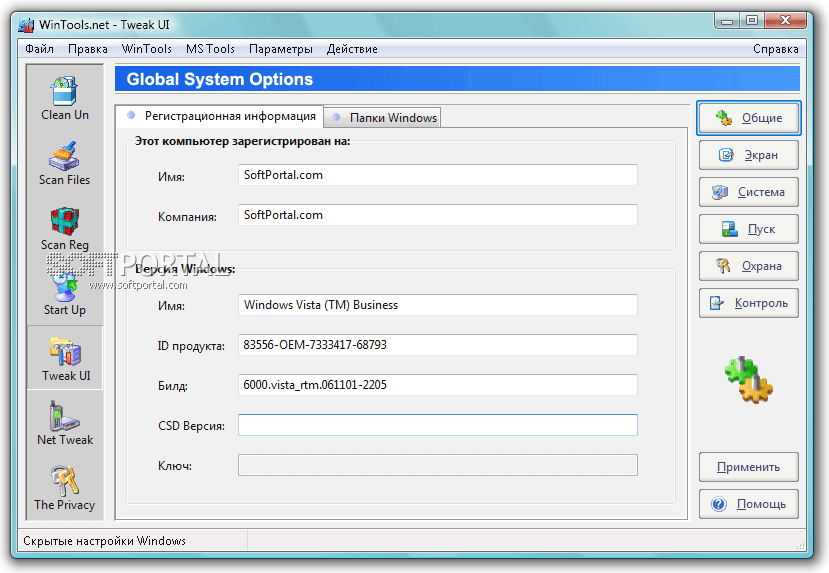Click the CSD Версия input field
The image size is (829, 573).
(438, 425)
